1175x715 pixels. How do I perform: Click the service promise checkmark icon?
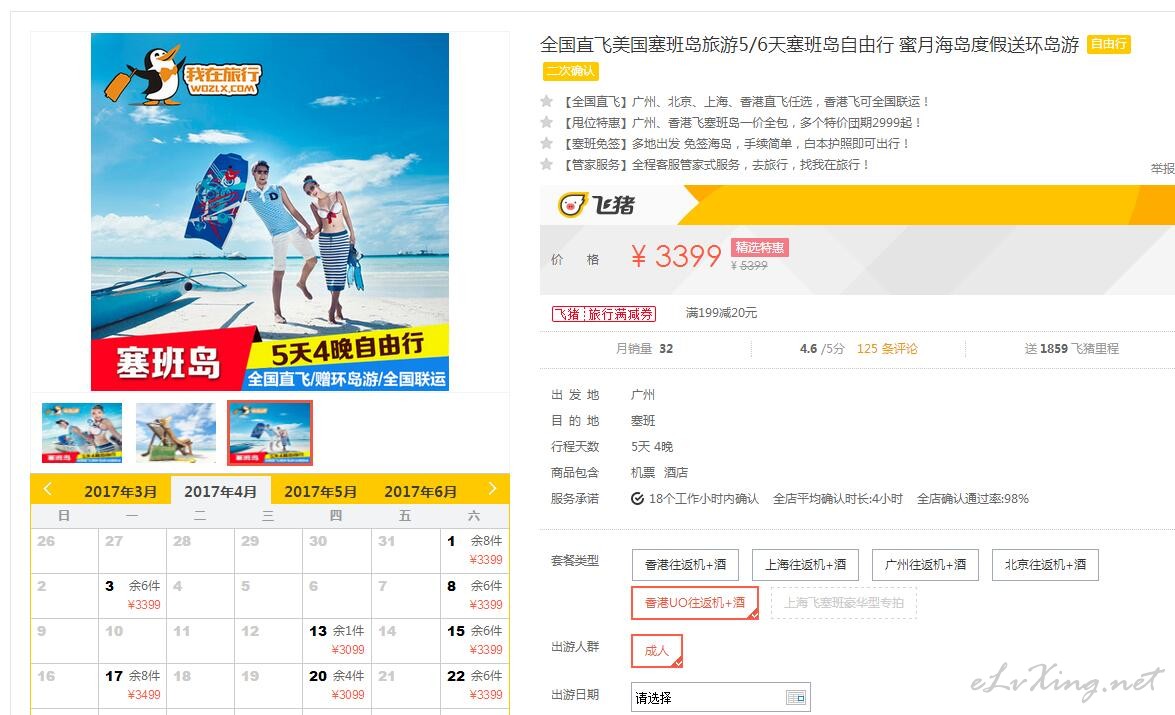tap(637, 498)
